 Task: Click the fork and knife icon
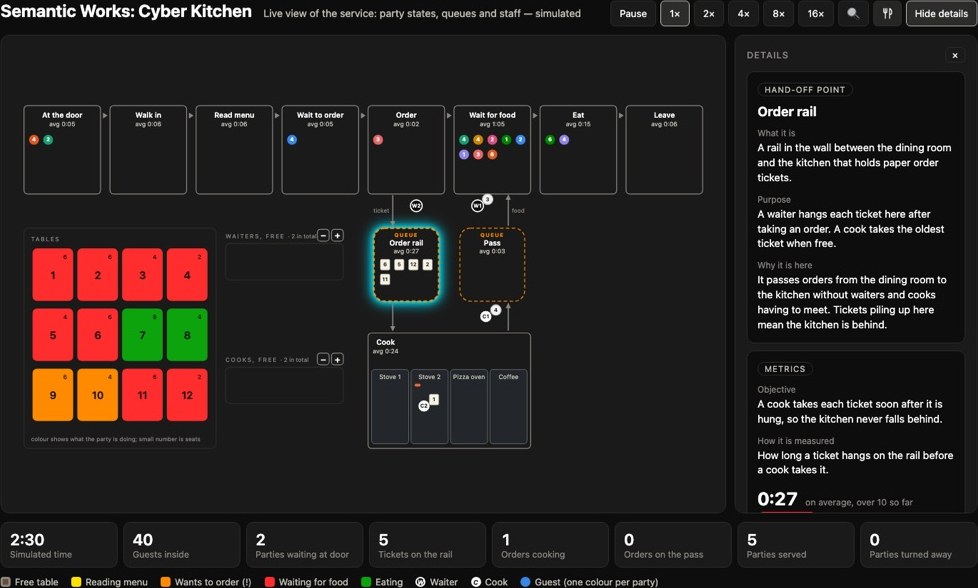tap(887, 14)
